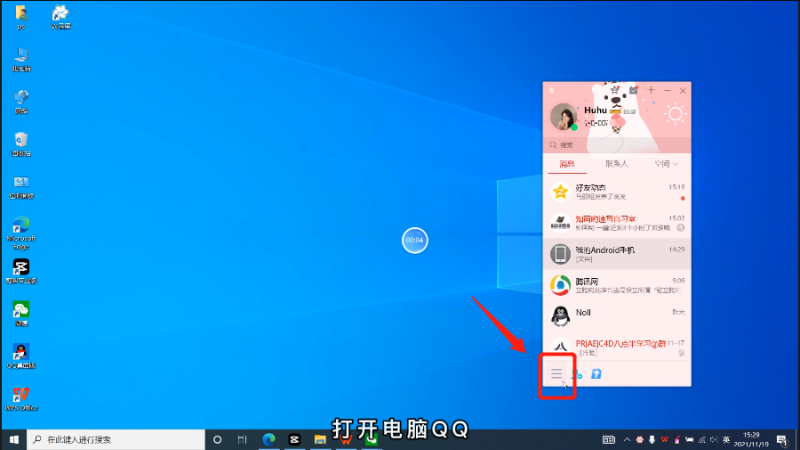Click the plus icon in QQ title bar
Screen dimensions: 800x450
651,90
